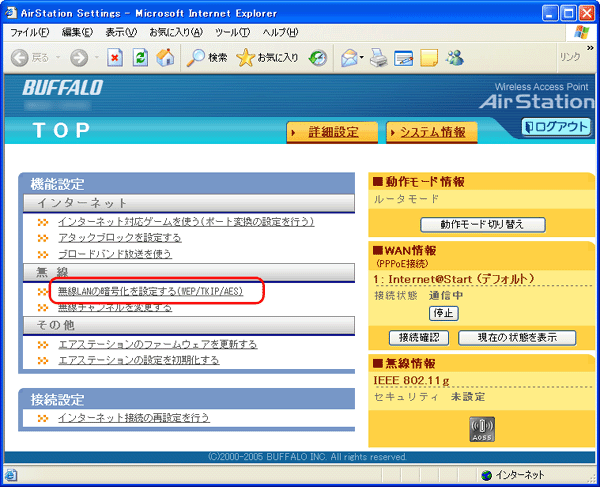This screenshot has height=487, width=600.
Task: Click the Print printer icon
Action: [x=379, y=58]
